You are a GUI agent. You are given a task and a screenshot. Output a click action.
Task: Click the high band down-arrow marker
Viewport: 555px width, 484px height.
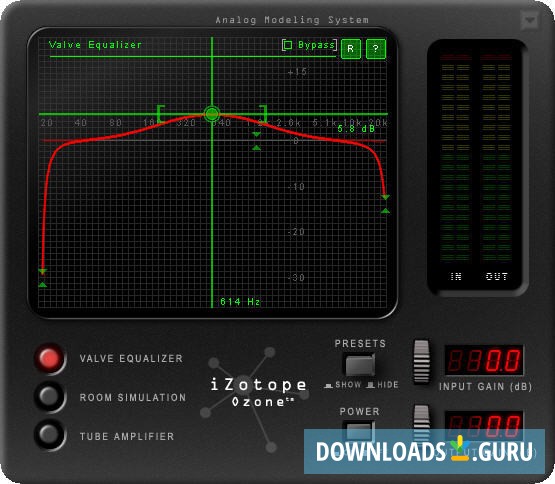[x=385, y=197]
